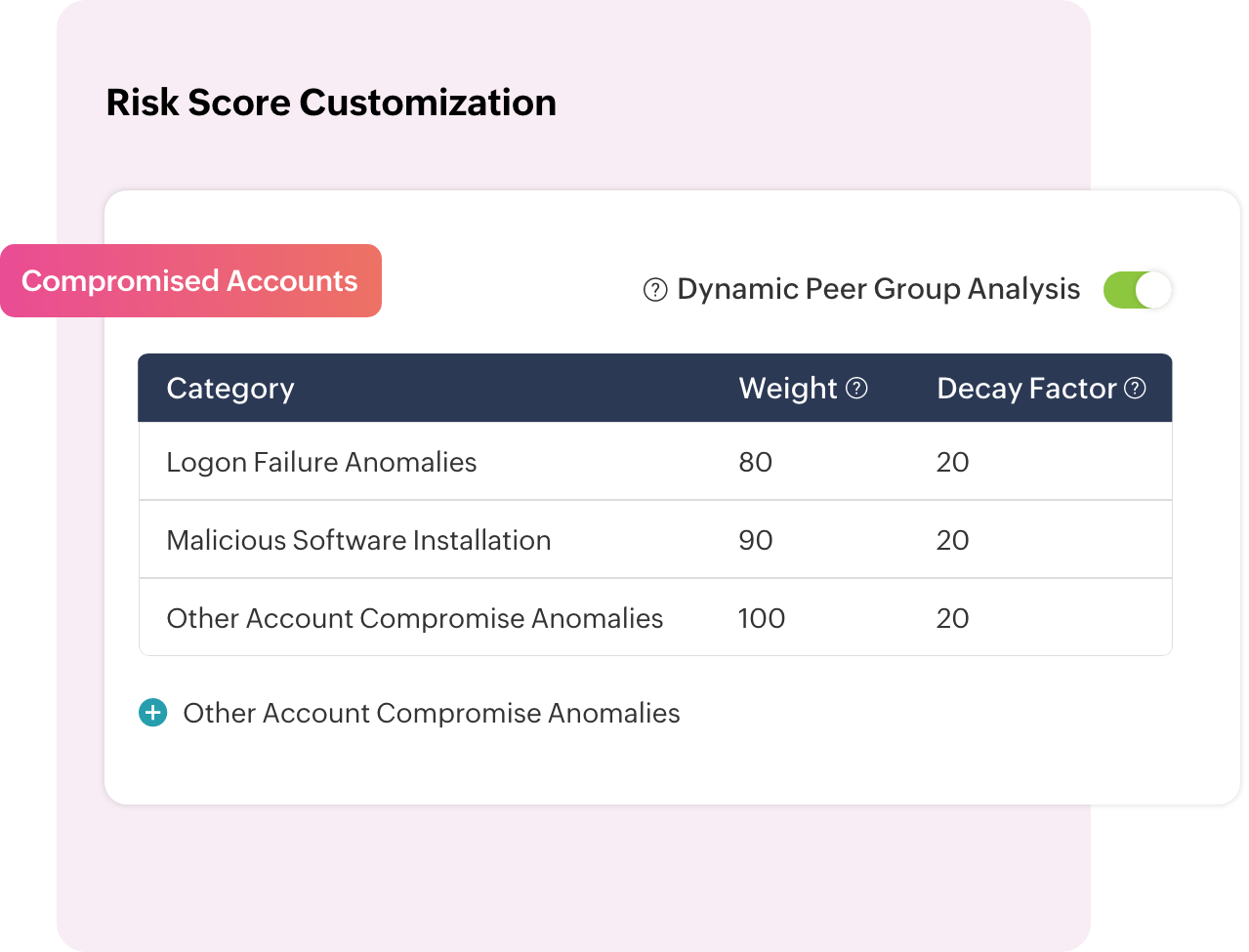
Task: Select the Weight value 100 in the last row
Action: (x=762, y=617)
